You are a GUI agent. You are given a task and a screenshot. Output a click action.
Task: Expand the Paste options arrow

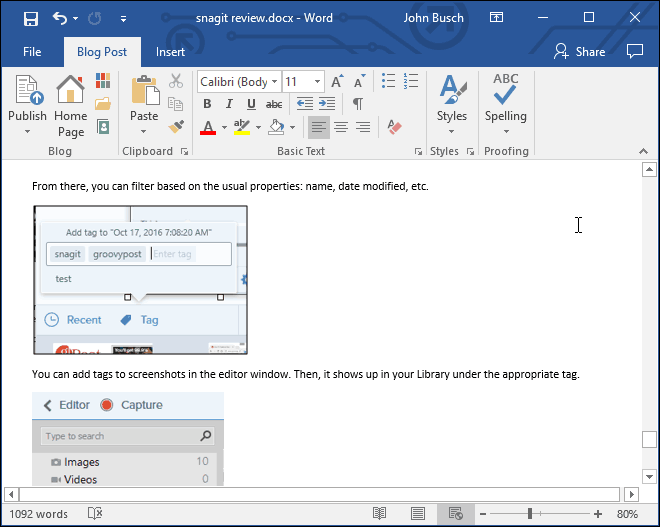tap(144, 132)
